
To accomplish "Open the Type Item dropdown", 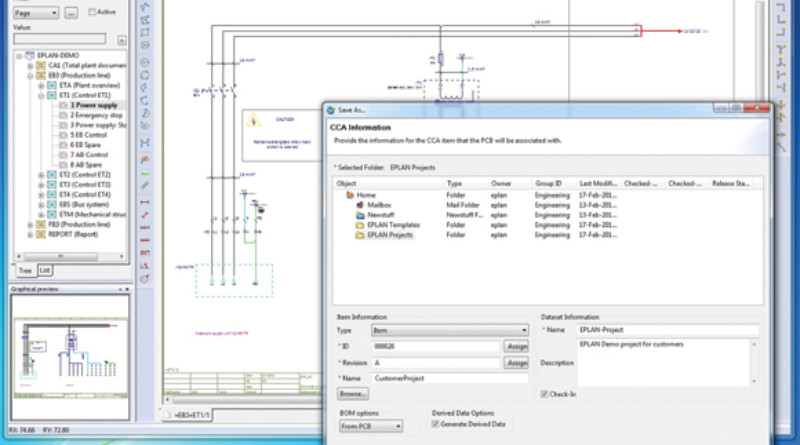I will 449,330.
